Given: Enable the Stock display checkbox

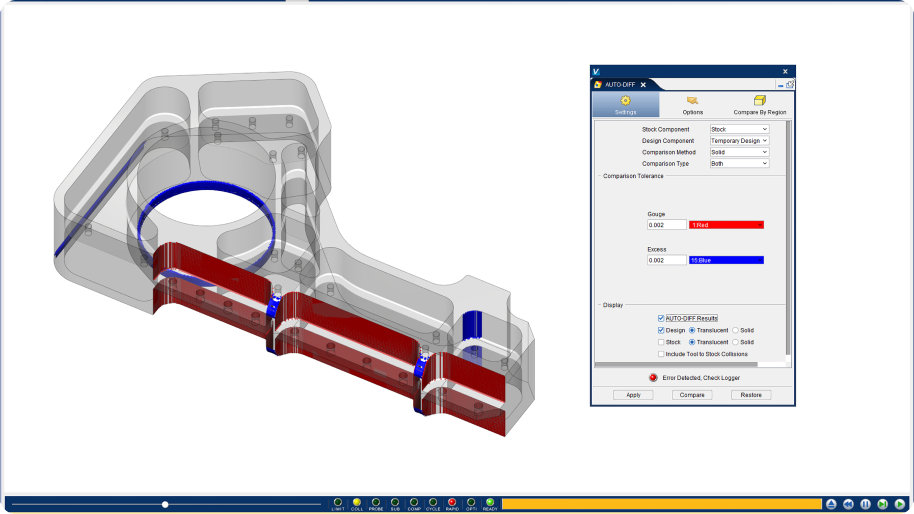Looking at the screenshot, I should [661, 342].
